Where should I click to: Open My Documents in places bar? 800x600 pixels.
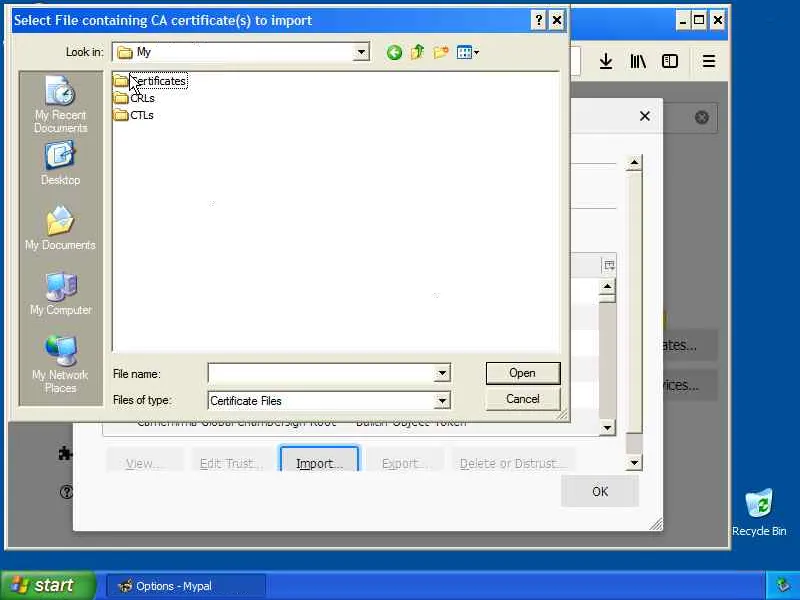[x=60, y=228]
